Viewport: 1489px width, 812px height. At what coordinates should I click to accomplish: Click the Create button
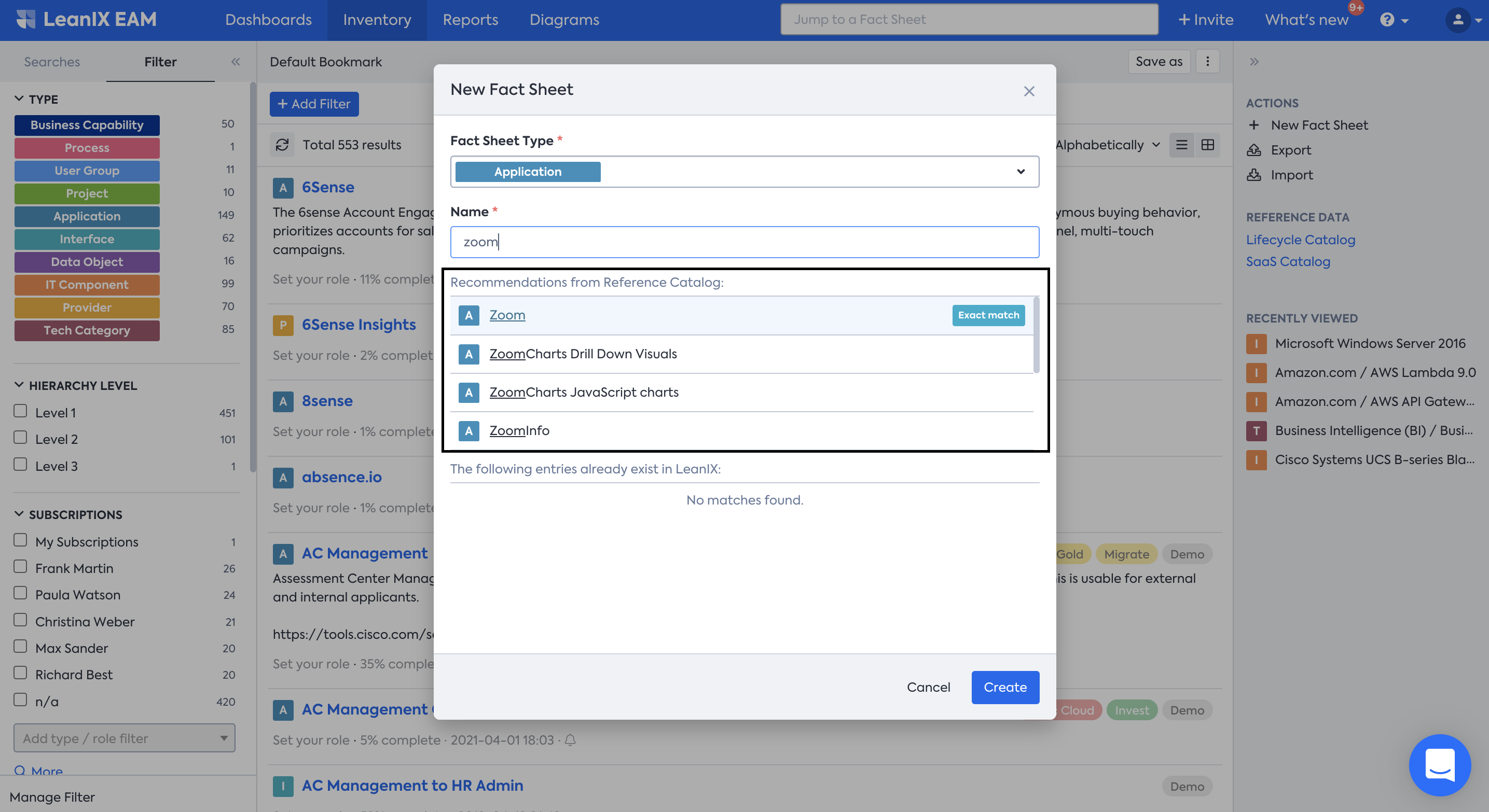[1004, 687]
